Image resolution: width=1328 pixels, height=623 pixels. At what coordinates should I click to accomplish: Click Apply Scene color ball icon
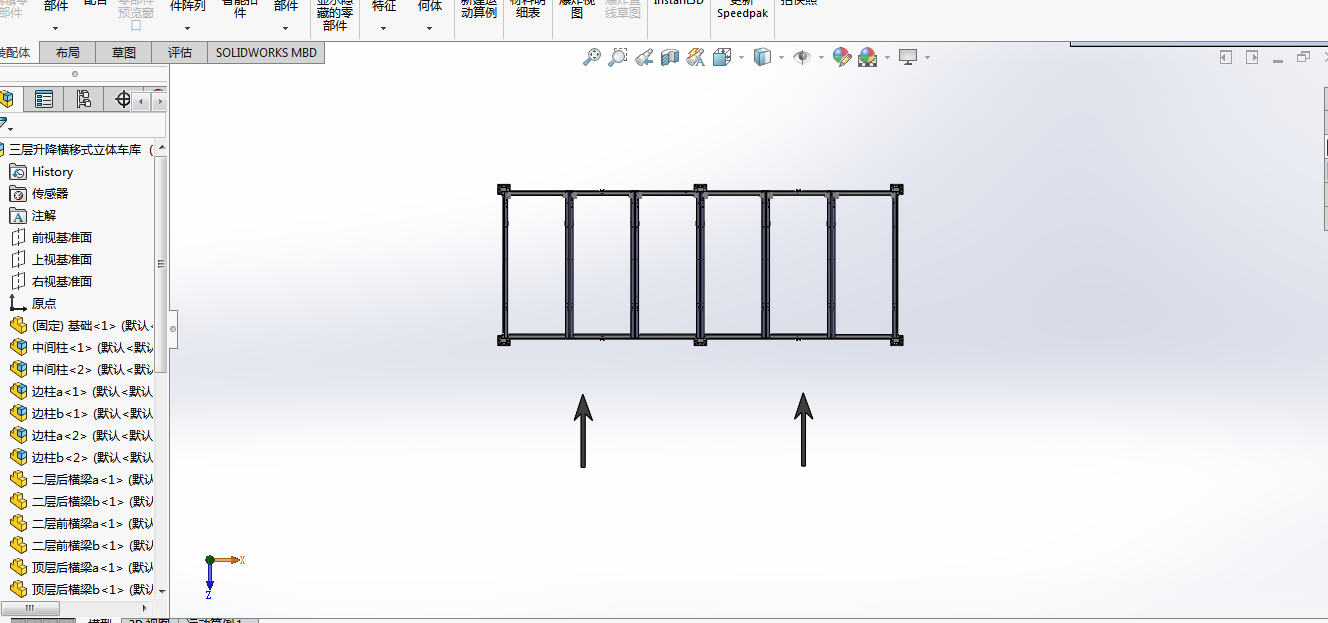[867, 57]
